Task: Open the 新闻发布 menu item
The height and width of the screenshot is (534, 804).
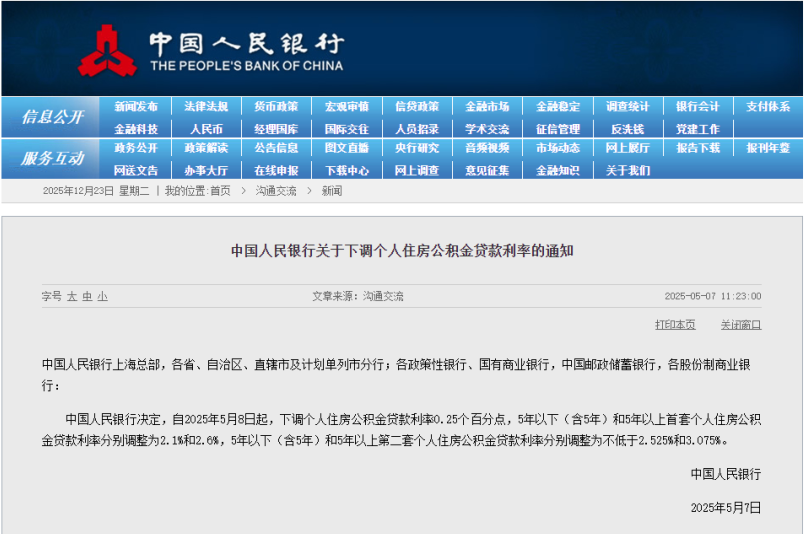Action: coord(136,107)
